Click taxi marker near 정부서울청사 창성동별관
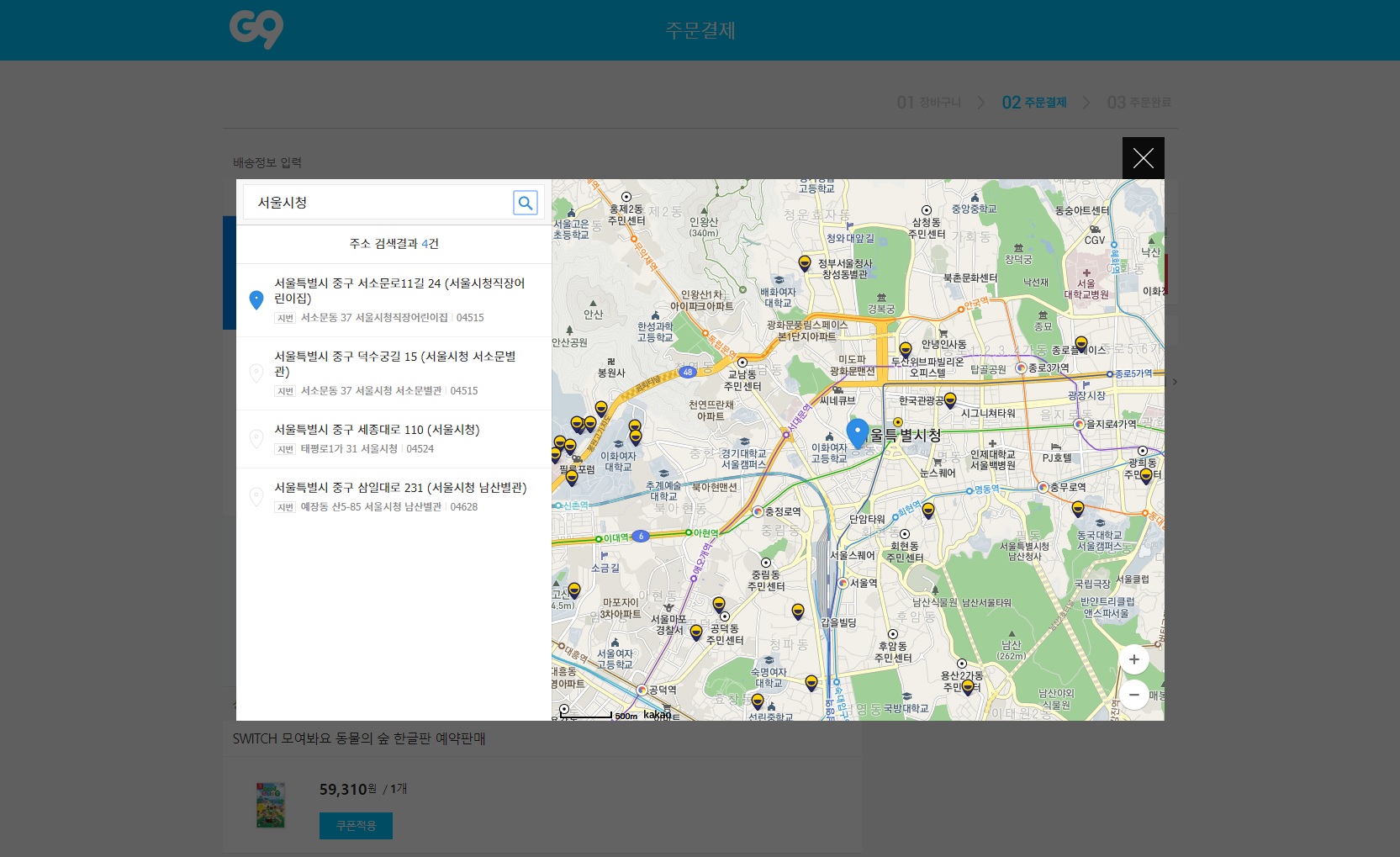Image resolution: width=1400 pixels, height=857 pixels. (805, 263)
